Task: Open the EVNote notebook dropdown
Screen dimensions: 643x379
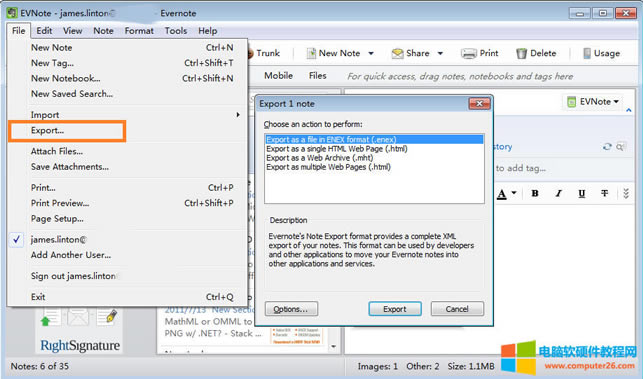Action: [593, 102]
